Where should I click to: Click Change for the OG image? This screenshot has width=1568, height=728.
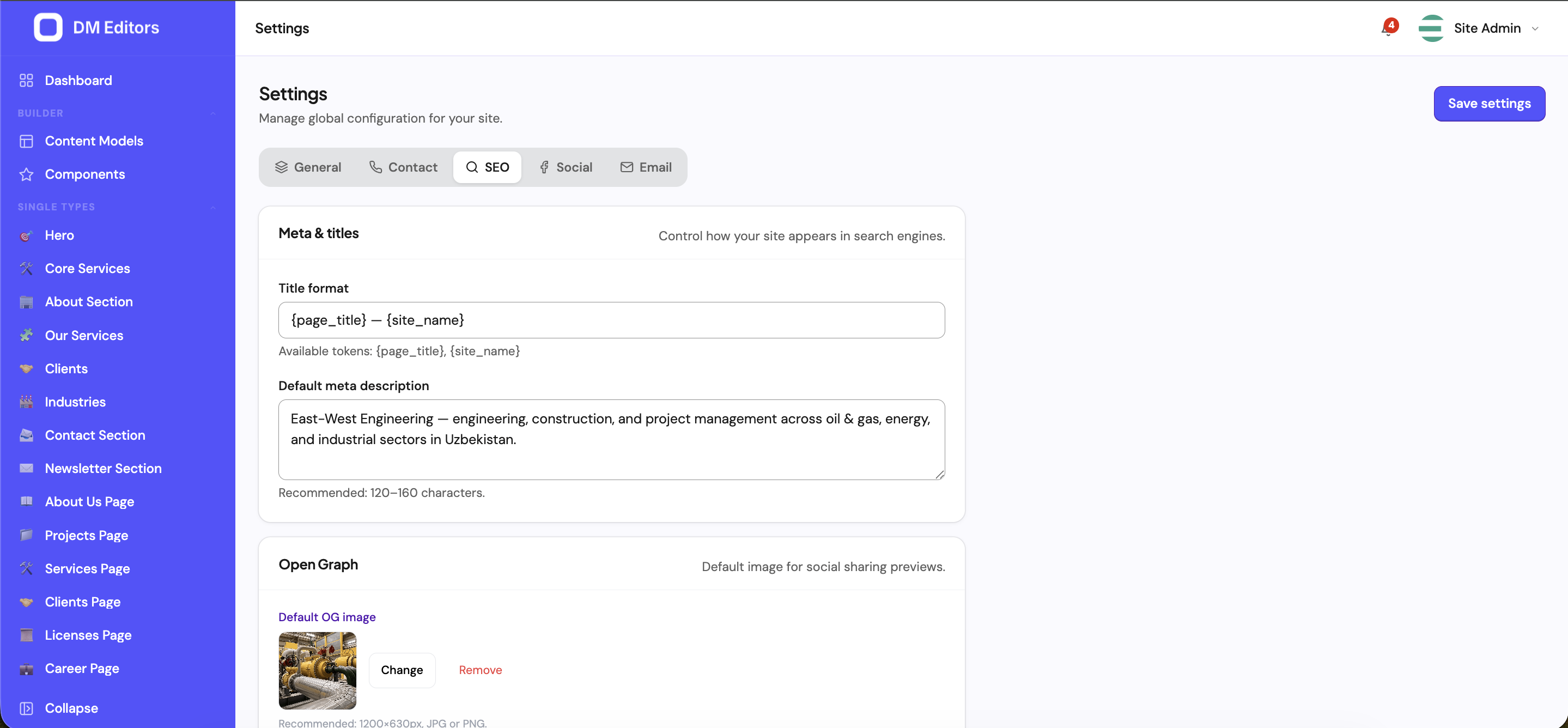tap(402, 670)
